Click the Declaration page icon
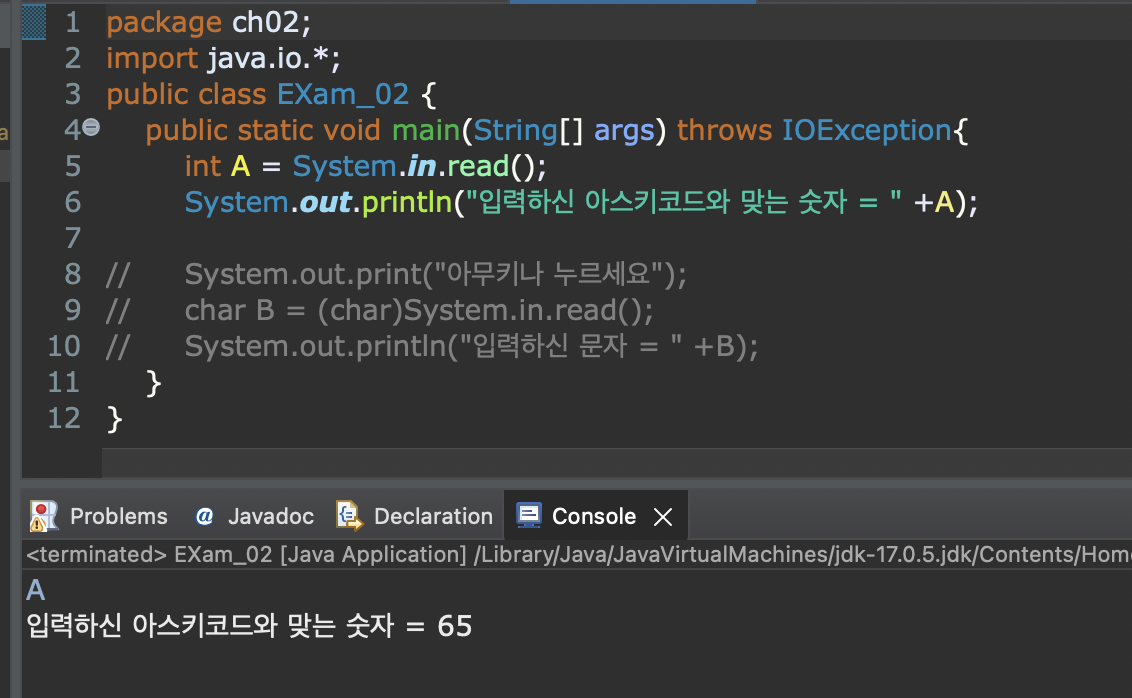Image resolution: width=1132 pixels, height=698 pixels. [x=349, y=516]
